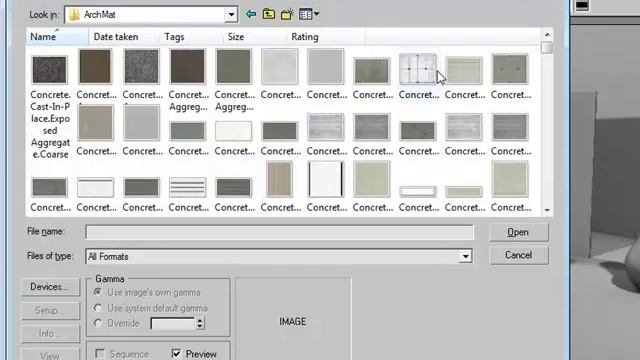Select the Override gamma option
This screenshot has width=640, height=360.
(x=98, y=323)
